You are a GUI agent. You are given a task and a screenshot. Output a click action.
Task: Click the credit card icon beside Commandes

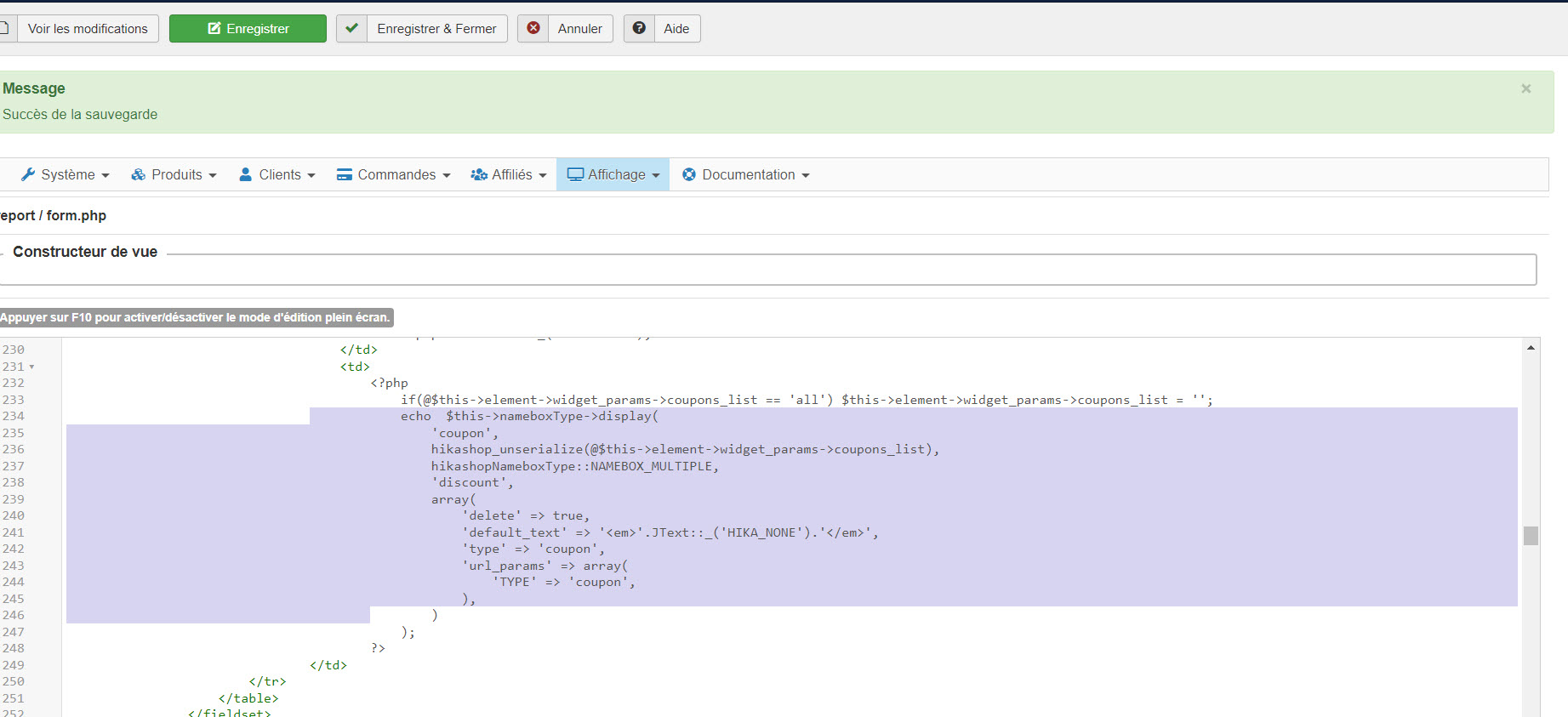pos(345,174)
